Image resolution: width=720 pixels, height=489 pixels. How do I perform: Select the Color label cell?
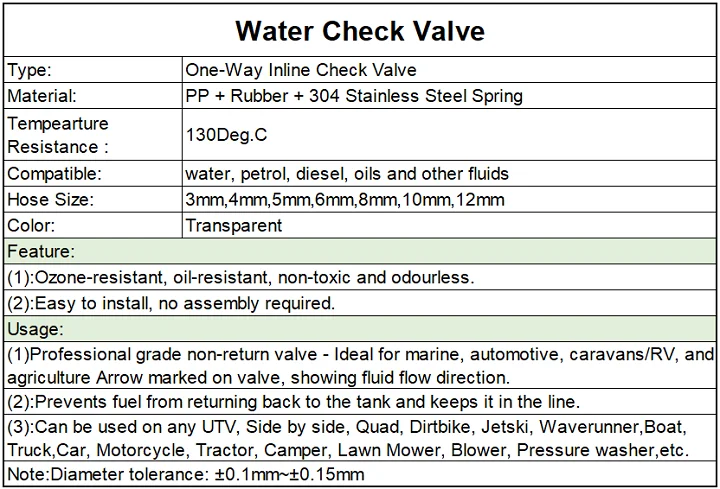click(93, 225)
